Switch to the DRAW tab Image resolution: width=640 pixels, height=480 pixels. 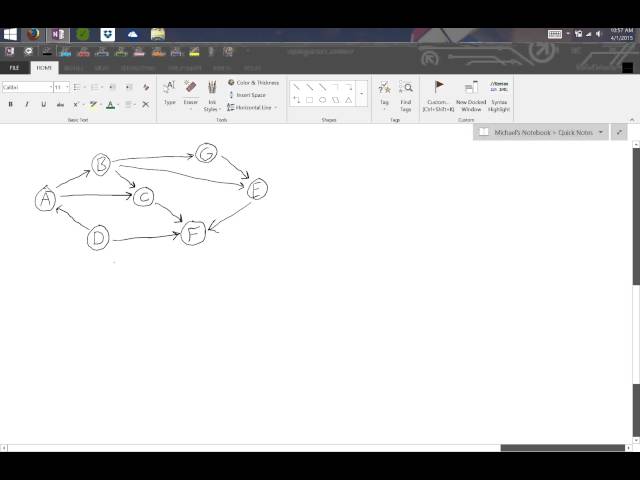pos(101,68)
